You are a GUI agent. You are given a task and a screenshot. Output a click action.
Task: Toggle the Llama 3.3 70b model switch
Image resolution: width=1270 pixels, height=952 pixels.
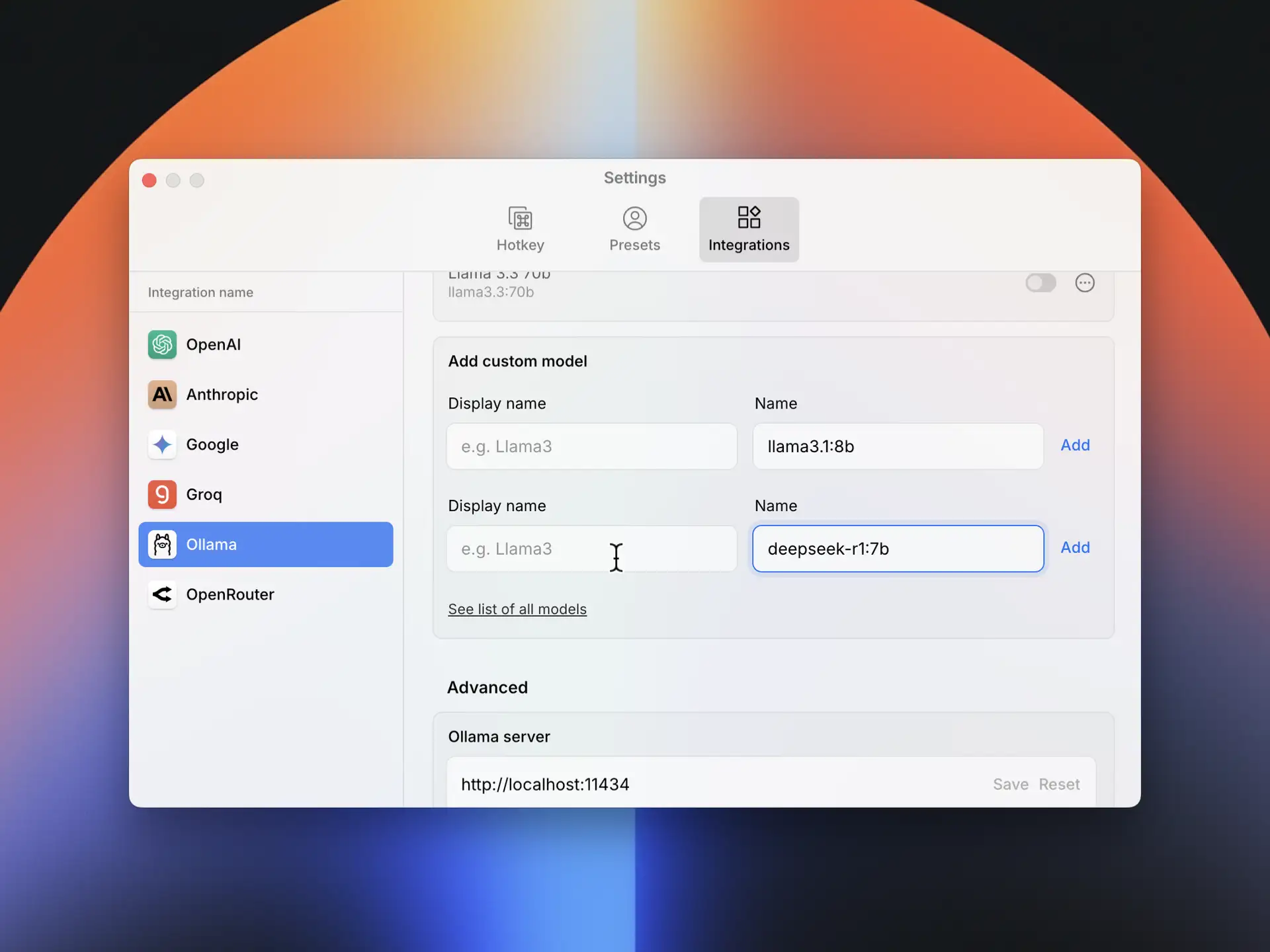pos(1040,283)
